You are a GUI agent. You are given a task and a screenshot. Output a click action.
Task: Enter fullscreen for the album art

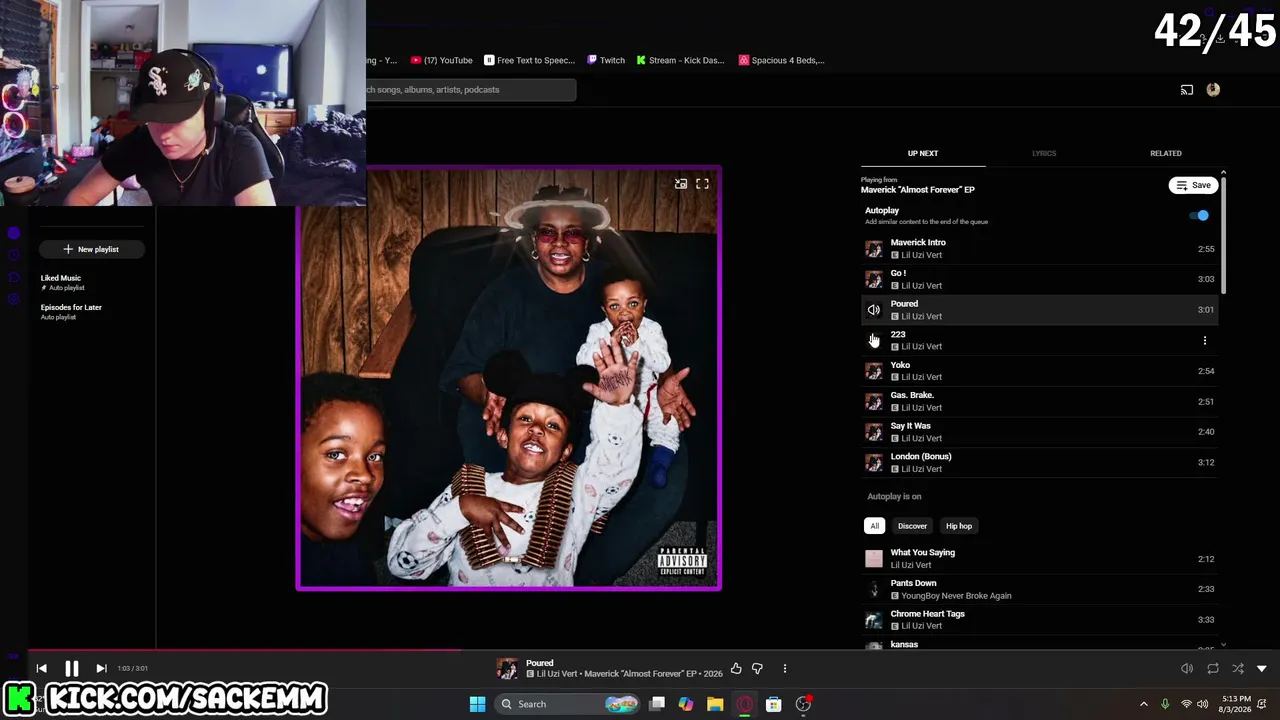tap(703, 184)
